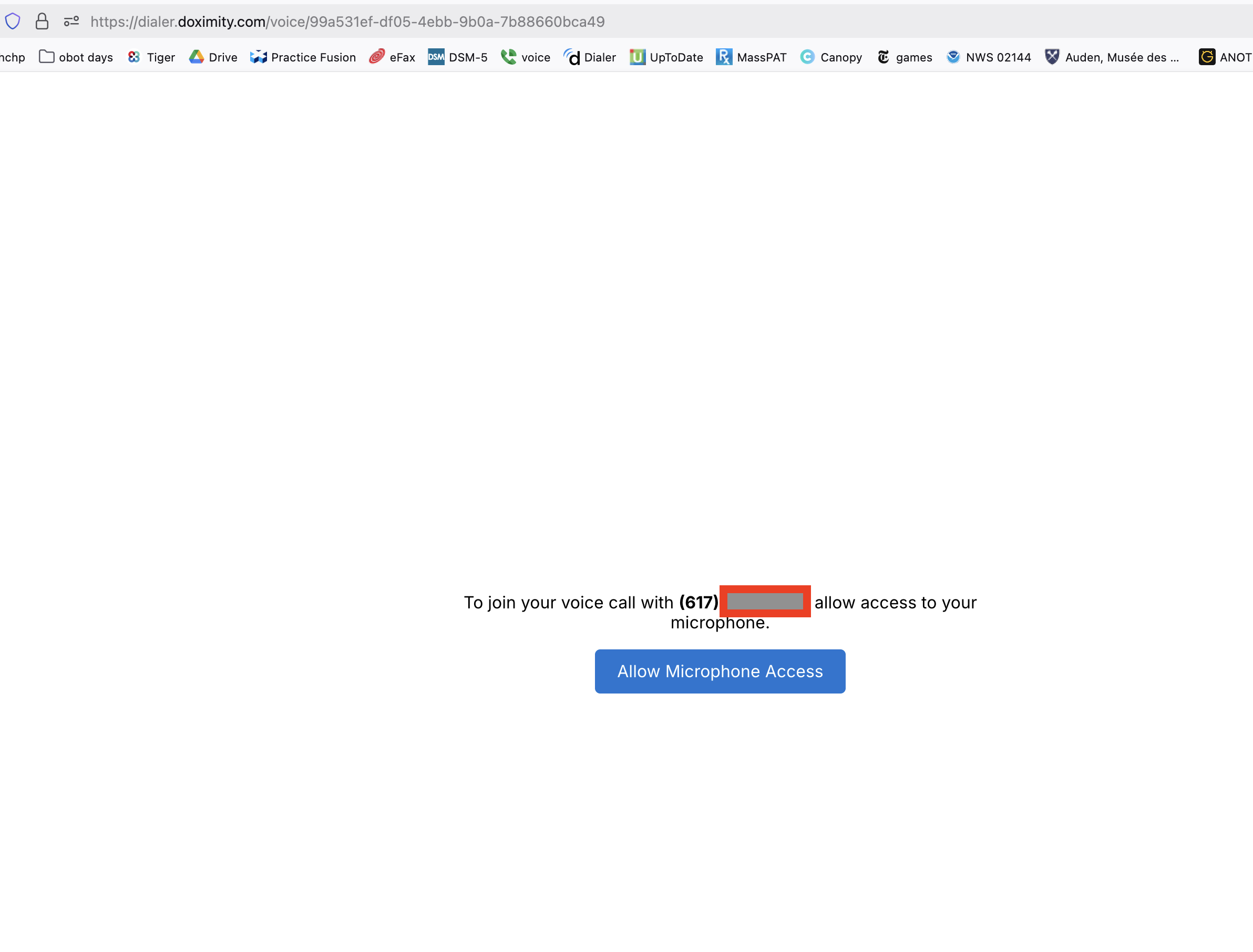
Task: Open the obot days bookmarks folder
Action: click(x=76, y=57)
